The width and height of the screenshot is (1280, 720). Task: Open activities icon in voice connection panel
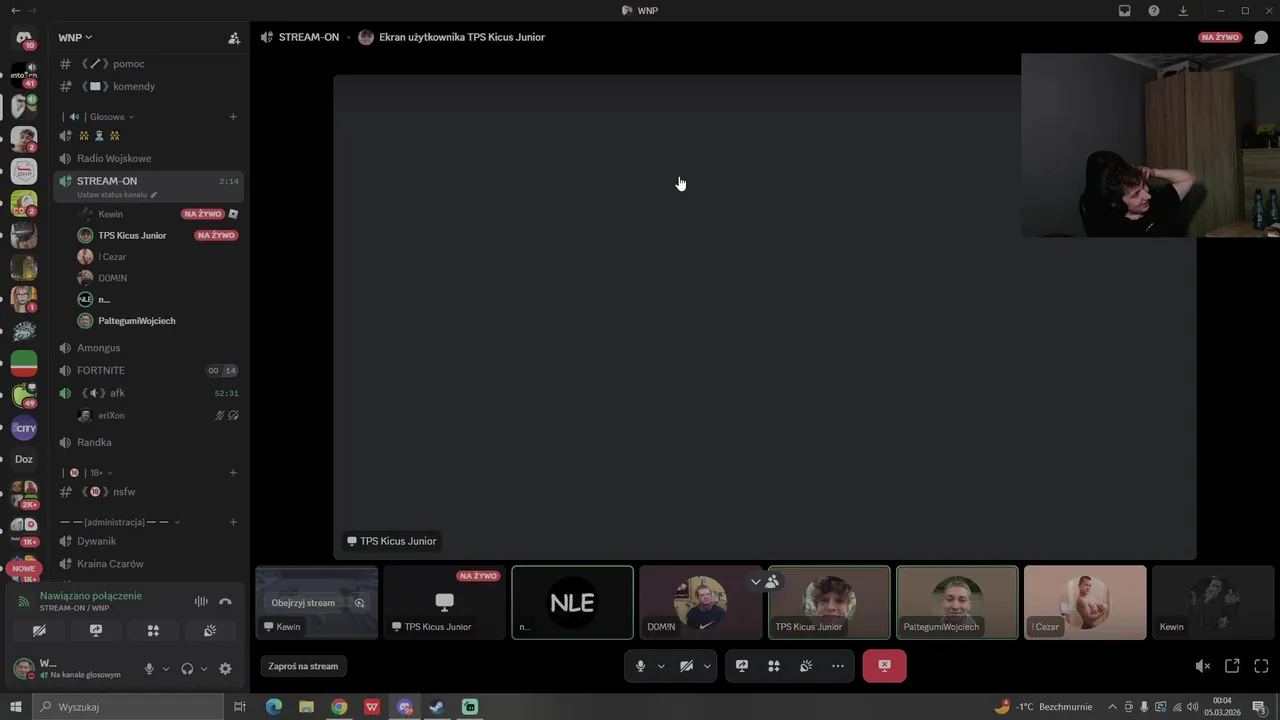(153, 631)
